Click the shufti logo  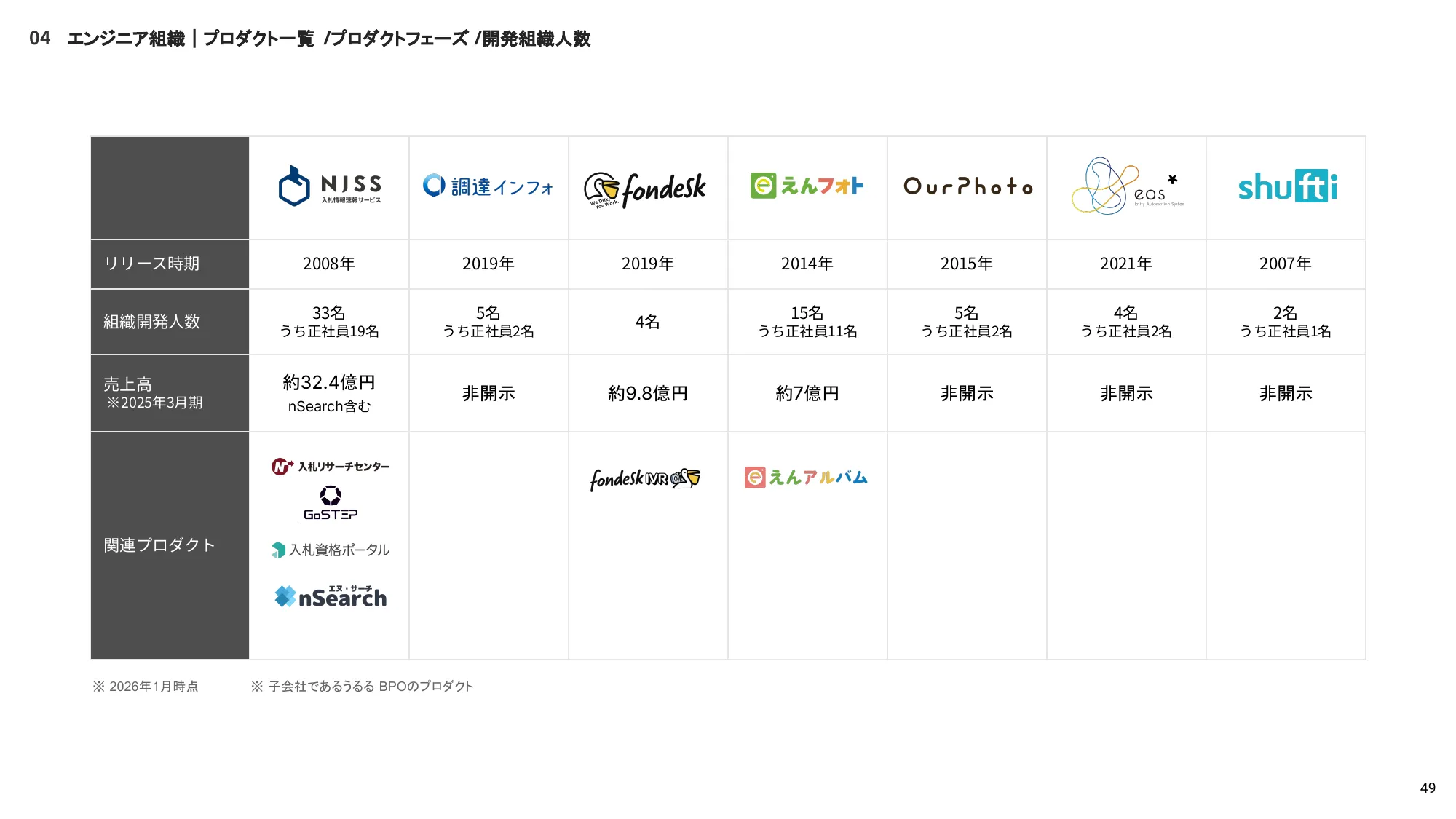(x=1286, y=187)
